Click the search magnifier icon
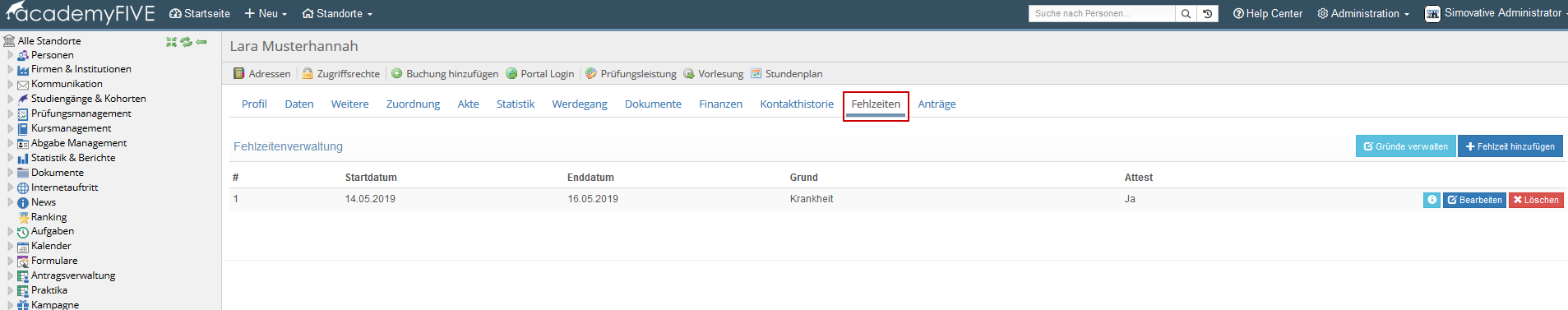The height and width of the screenshot is (310, 1568). point(1186,13)
